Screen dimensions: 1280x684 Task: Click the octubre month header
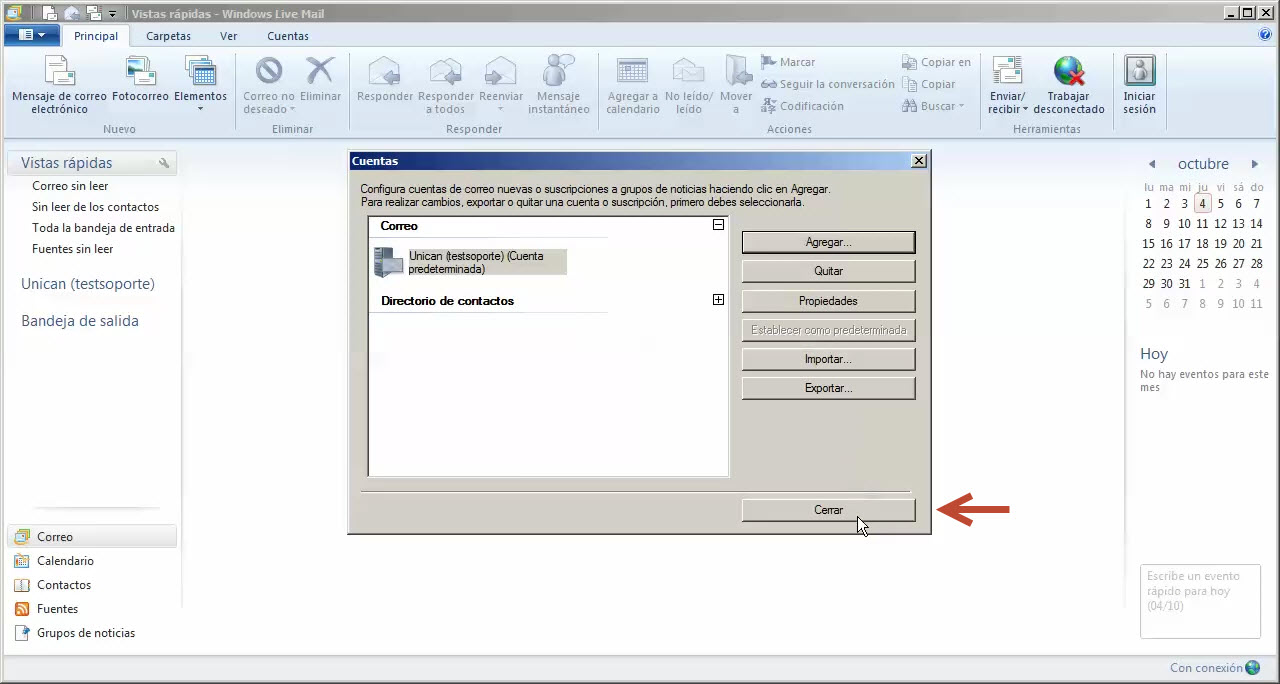1203,164
